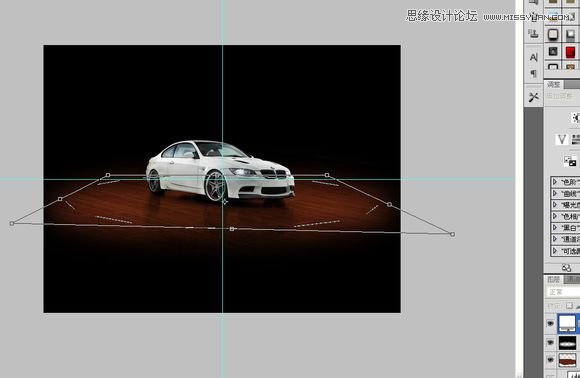Open the Paragraph panel icon
Viewport: 580px width, 378px height.
click(x=533, y=74)
